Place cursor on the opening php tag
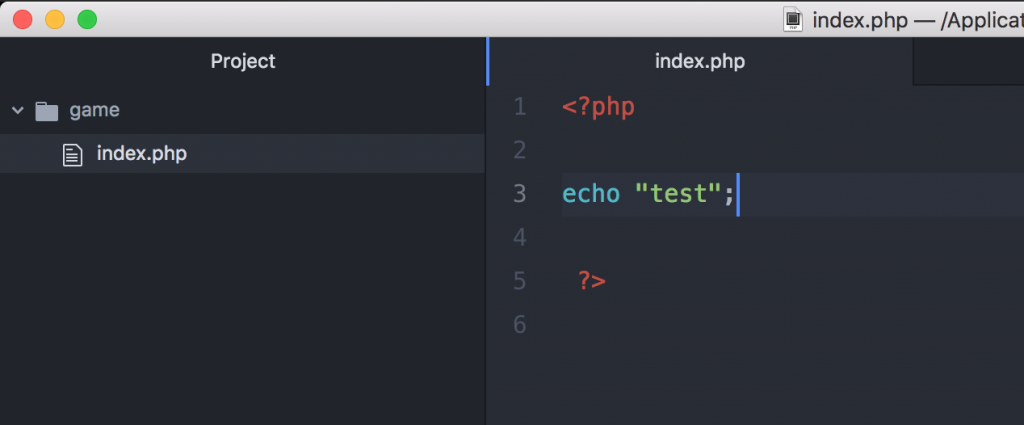 click(x=598, y=108)
